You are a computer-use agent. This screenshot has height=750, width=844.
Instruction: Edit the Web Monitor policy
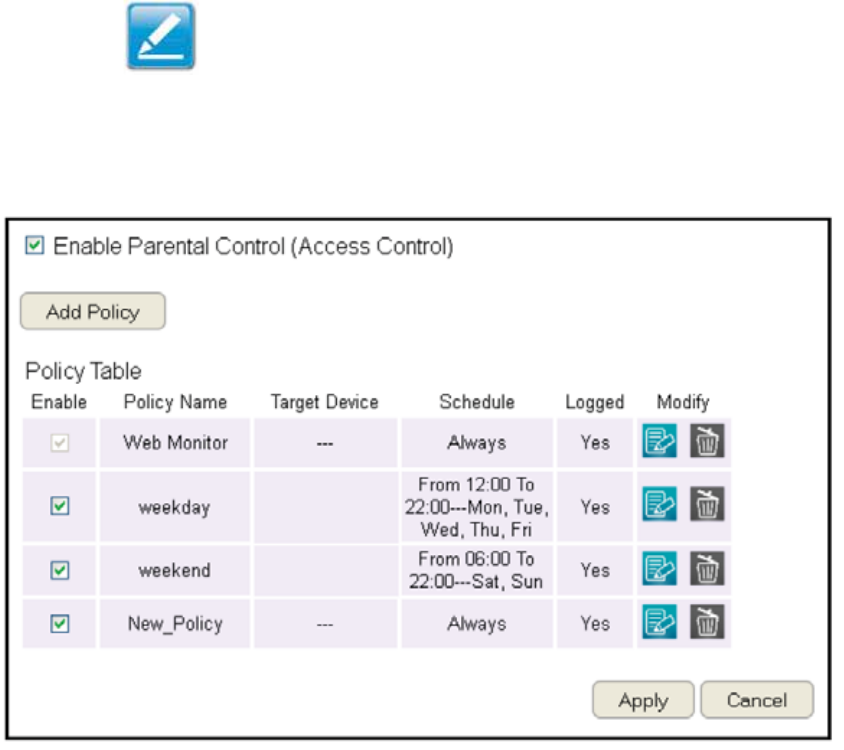coord(659,441)
